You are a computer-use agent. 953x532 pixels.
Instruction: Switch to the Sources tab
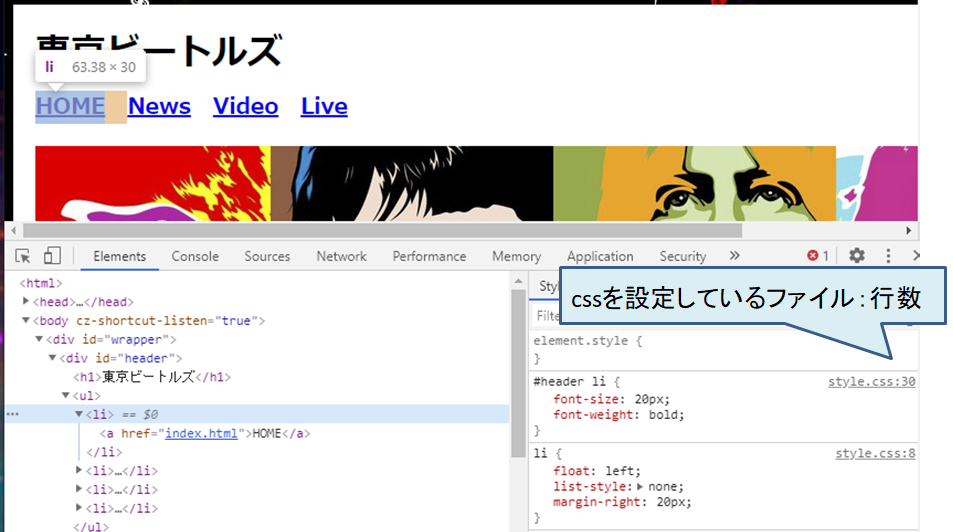(267, 257)
